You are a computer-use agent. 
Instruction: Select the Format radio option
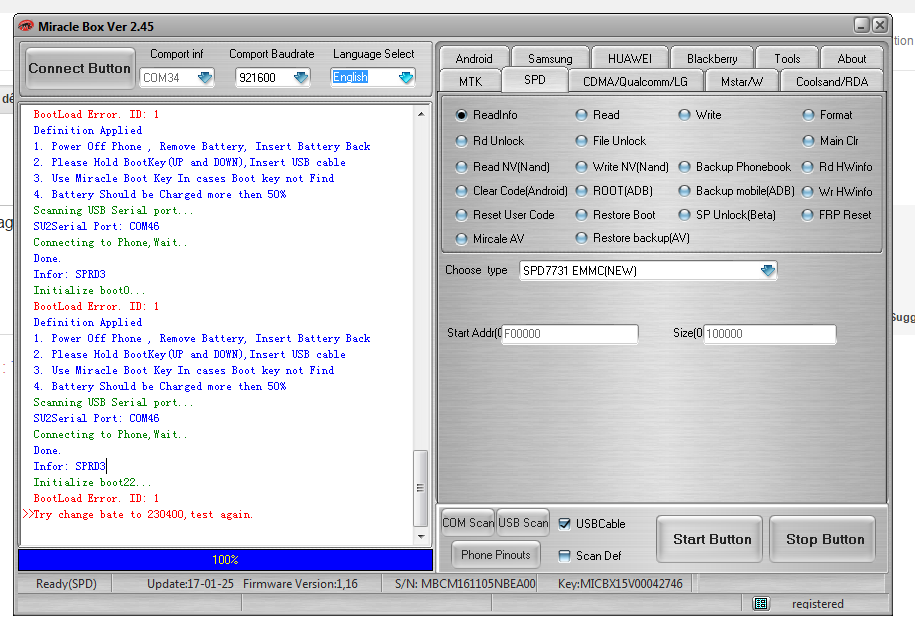pos(808,115)
